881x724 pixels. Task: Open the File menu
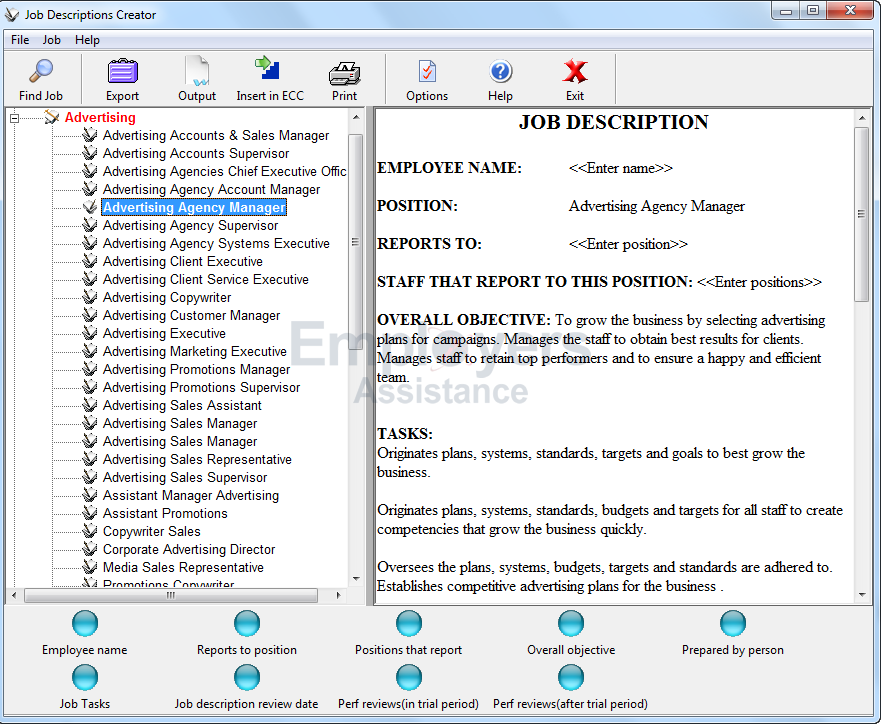coord(20,40)
